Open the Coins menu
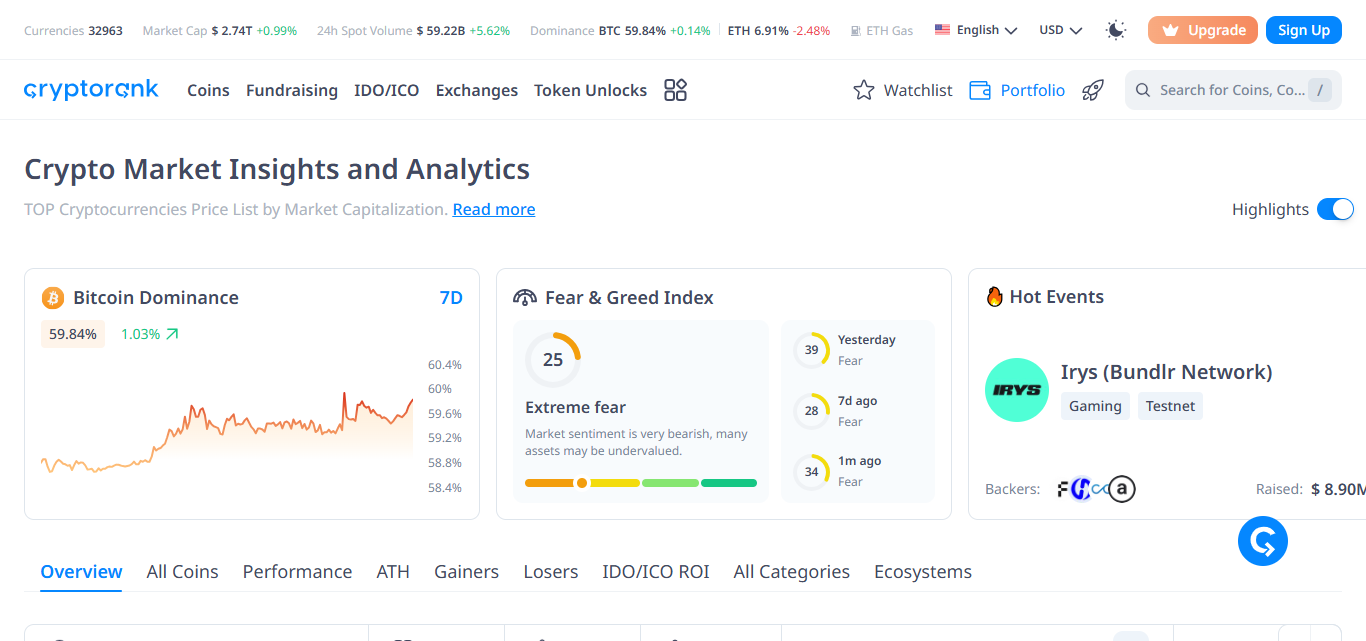The width and height of the screenshot is (1366, 641). click(x=208, y=90)
